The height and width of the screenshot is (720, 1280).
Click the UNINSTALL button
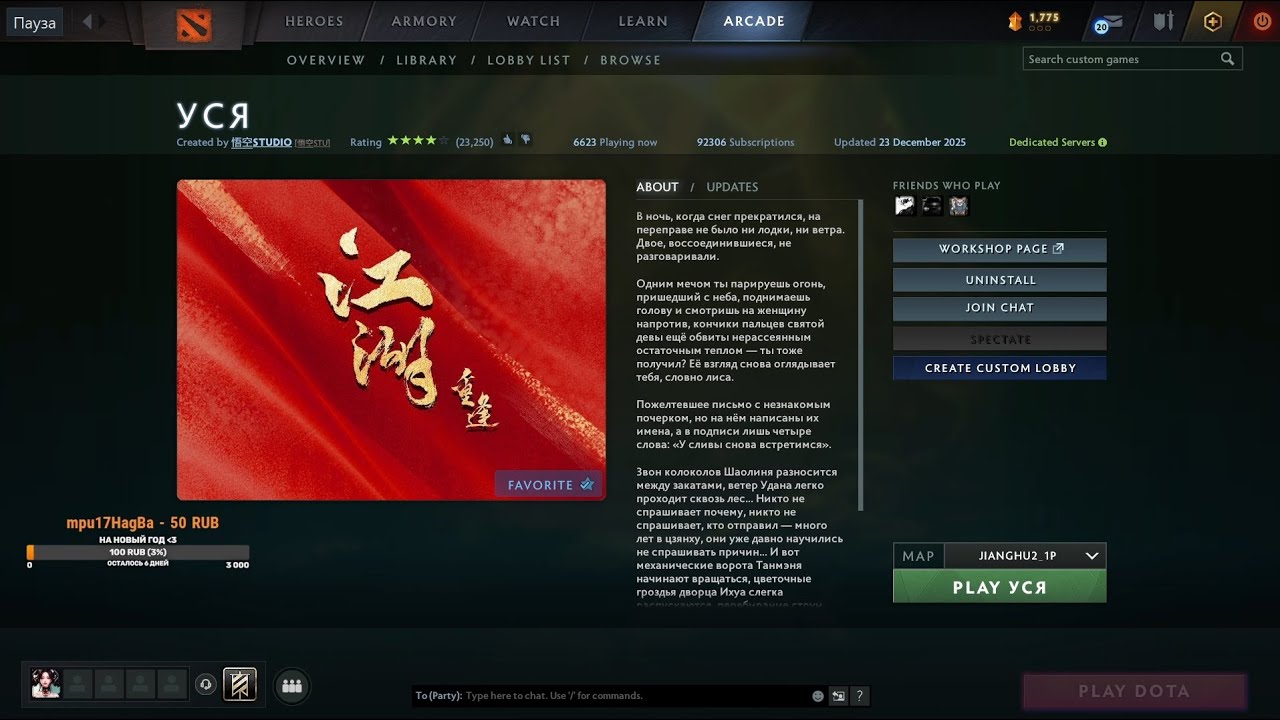click(x=999, y=280)
